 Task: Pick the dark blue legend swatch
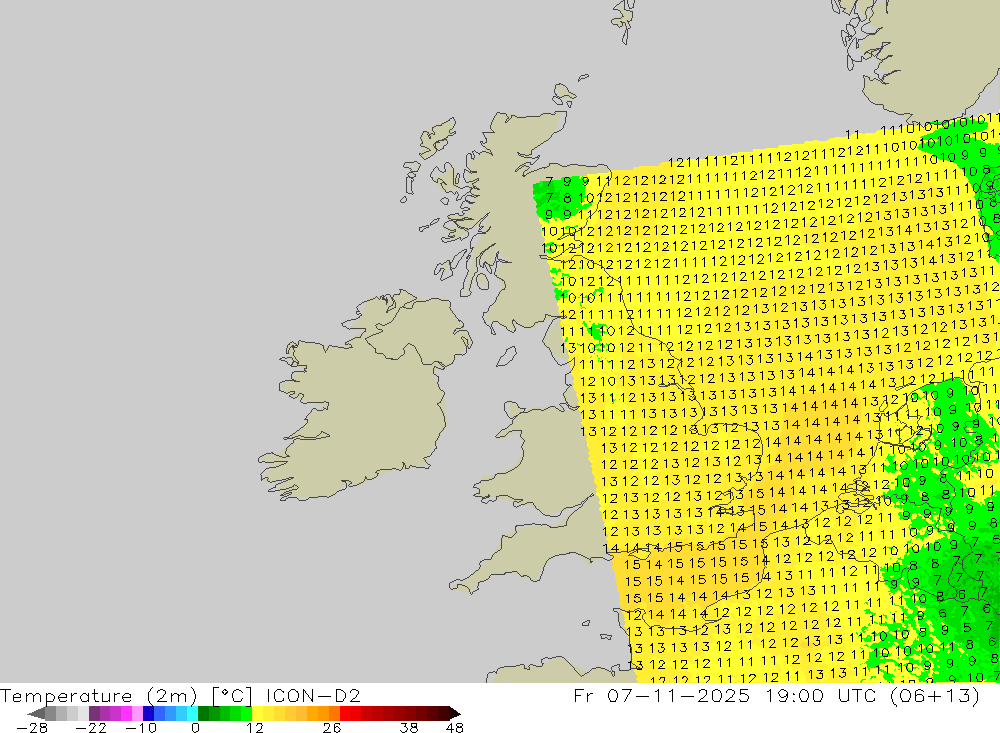149,714
